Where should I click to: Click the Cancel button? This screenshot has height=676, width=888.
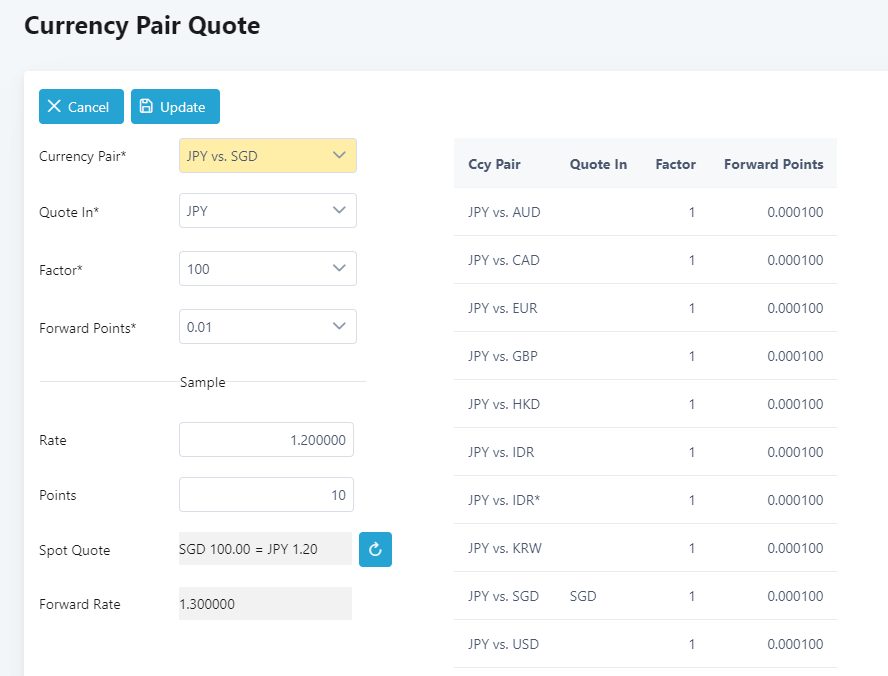pos(81,107)
